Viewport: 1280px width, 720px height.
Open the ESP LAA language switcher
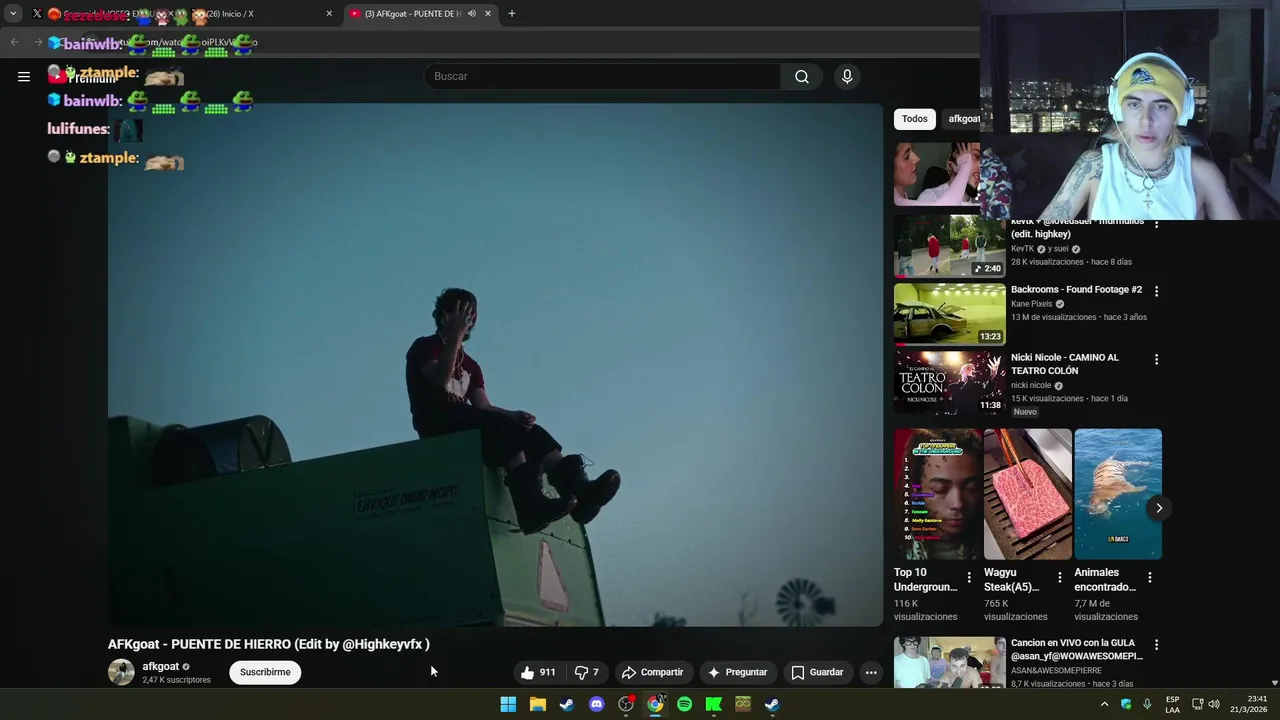[x=1172, y=704]
